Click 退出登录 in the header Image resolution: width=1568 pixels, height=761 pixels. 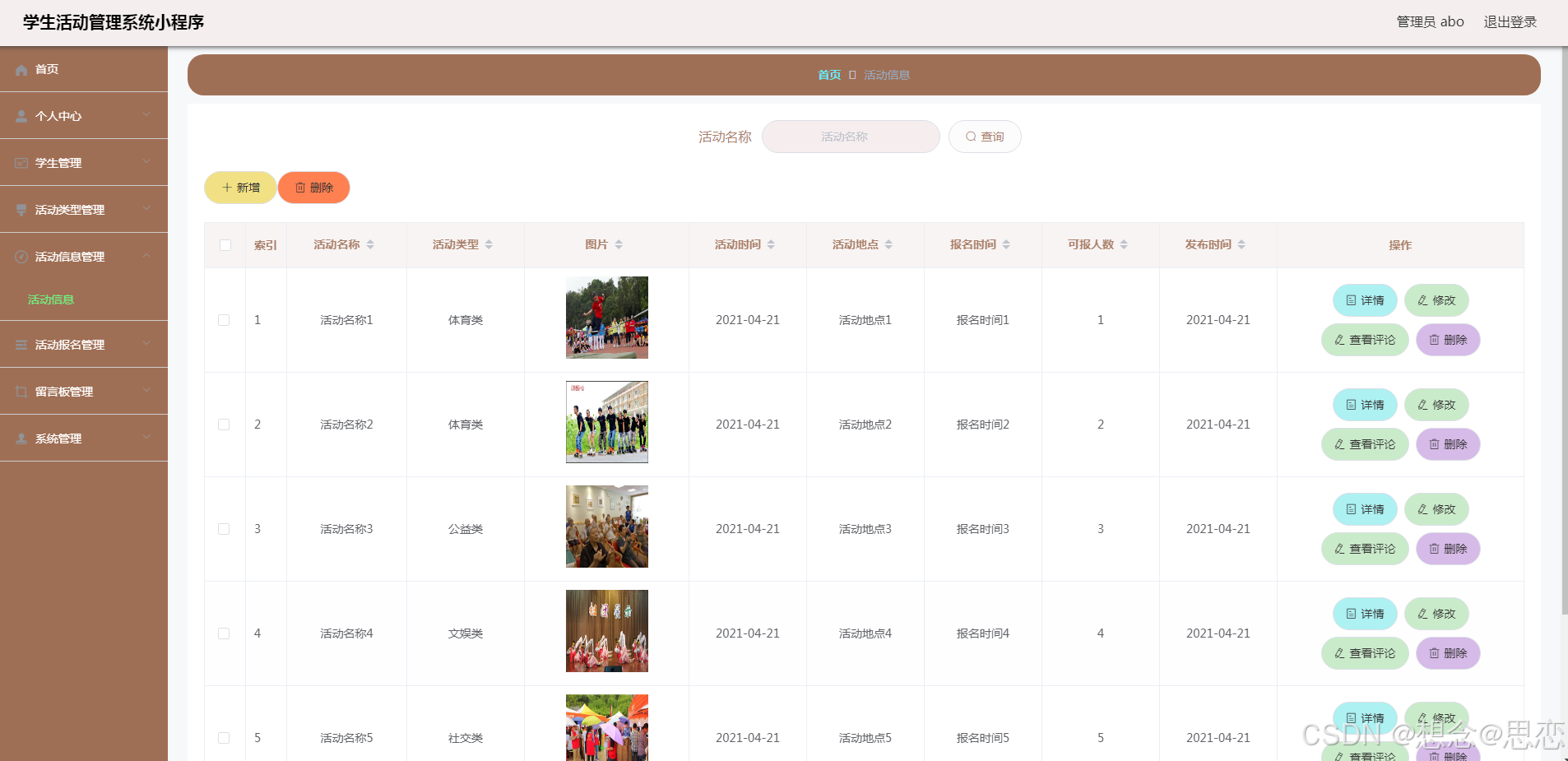(1510, 22)
